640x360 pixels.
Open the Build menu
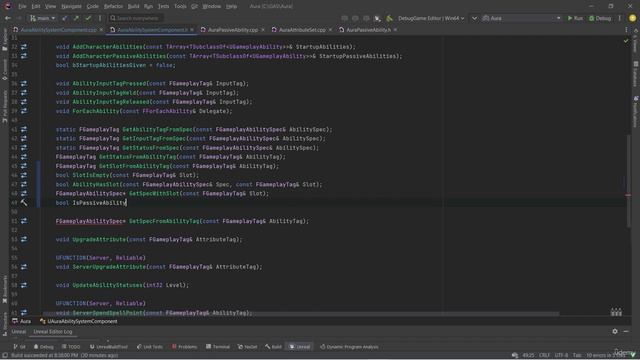pyautogui.click(x=133, y=7)
